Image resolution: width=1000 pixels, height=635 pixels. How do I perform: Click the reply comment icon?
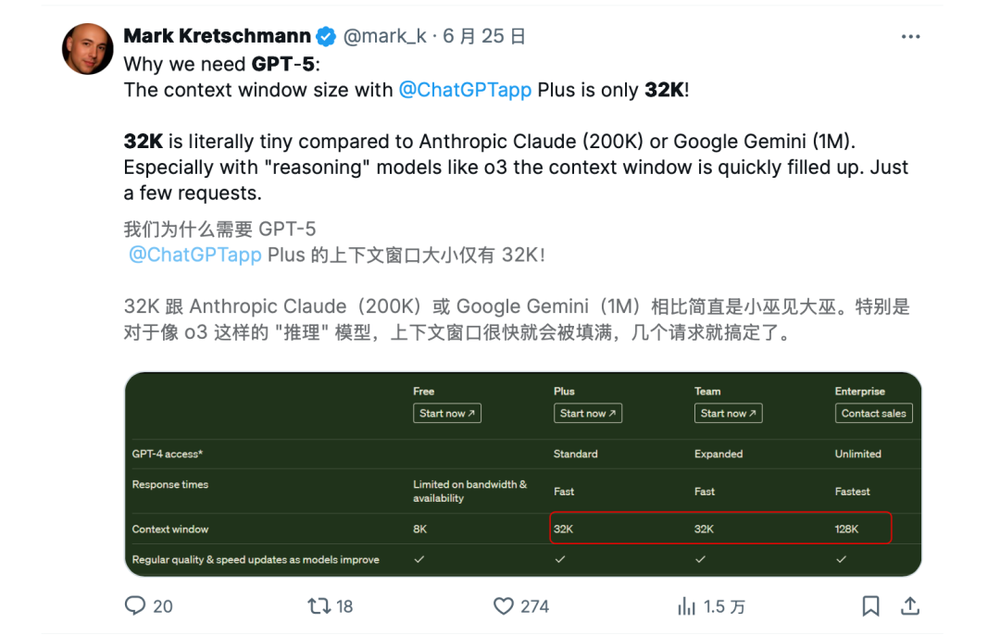135,606
